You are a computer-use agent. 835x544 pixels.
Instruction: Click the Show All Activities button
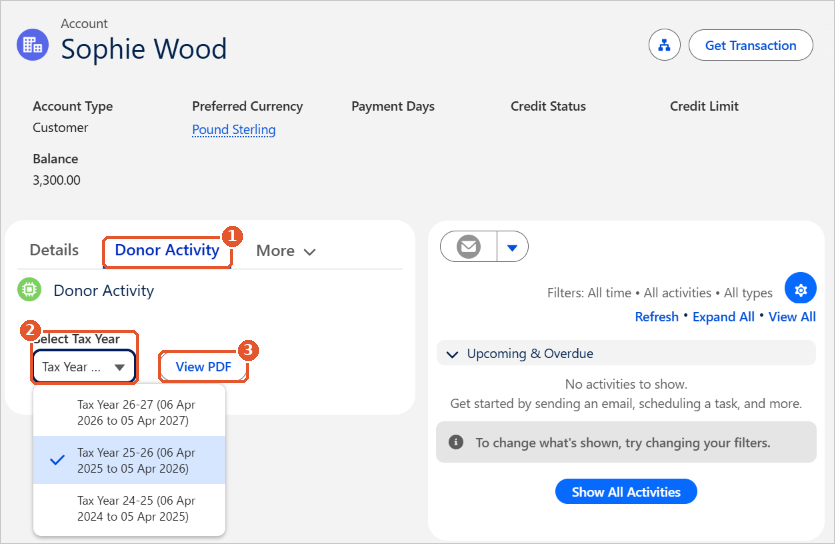coord(626,492)
